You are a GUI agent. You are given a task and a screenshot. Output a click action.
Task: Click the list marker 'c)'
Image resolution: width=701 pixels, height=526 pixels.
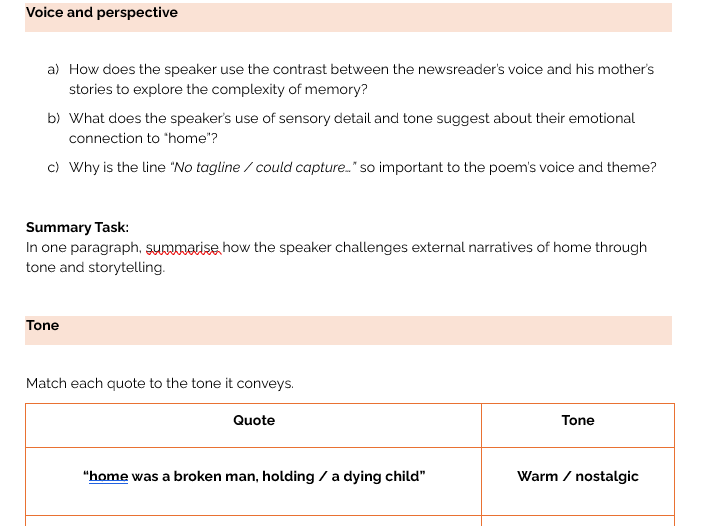53,168
